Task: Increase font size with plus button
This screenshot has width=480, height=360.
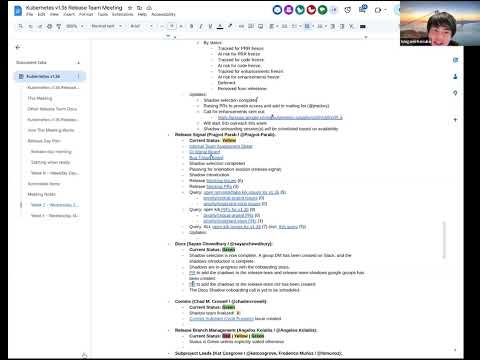Action: pyautogui.click(x=181, y=26)
